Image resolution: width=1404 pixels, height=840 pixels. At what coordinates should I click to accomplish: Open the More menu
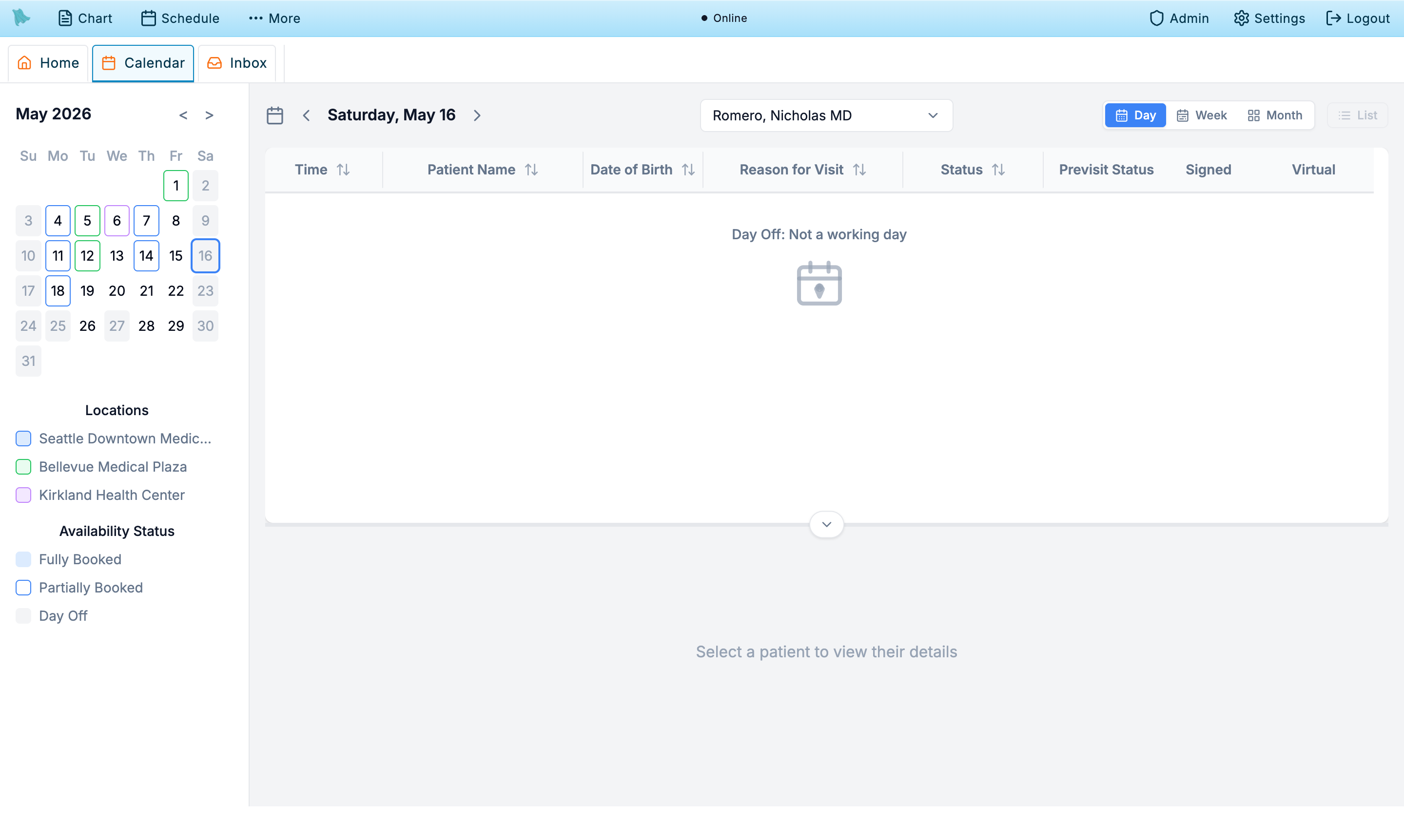point(274,18)
